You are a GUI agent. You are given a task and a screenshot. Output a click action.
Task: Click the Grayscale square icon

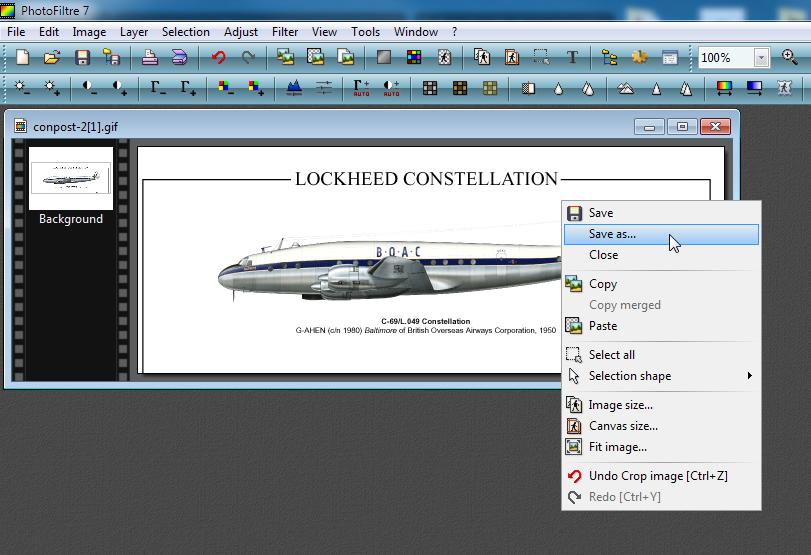coord(384,57)
